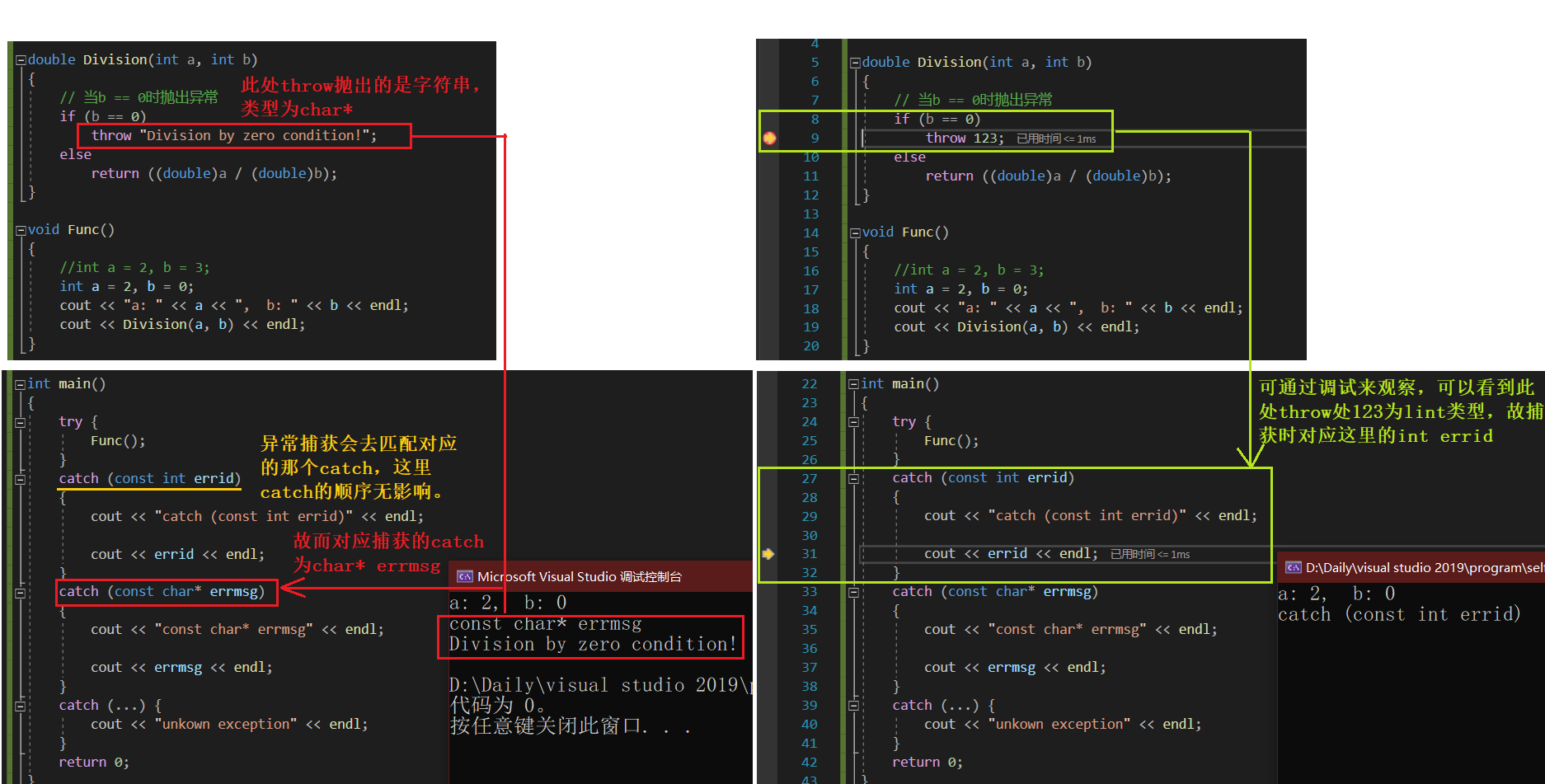This screenshot has height=784, width=1545.
Task: Collapse the try block at line 24
Action: pos(854,422)
